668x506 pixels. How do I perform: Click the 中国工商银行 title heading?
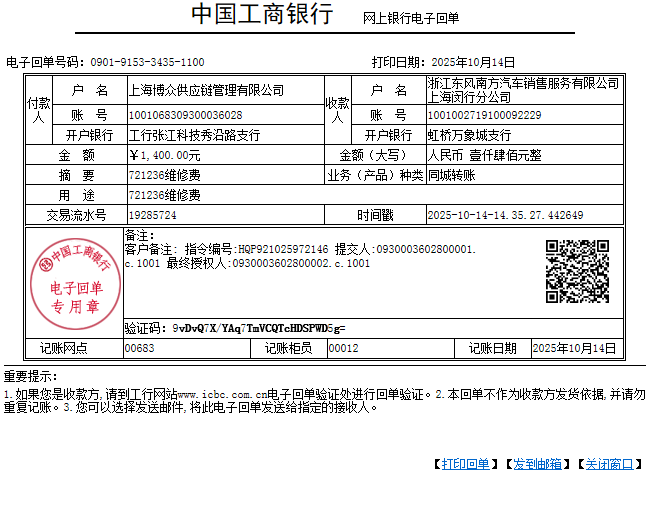(262, 15)
